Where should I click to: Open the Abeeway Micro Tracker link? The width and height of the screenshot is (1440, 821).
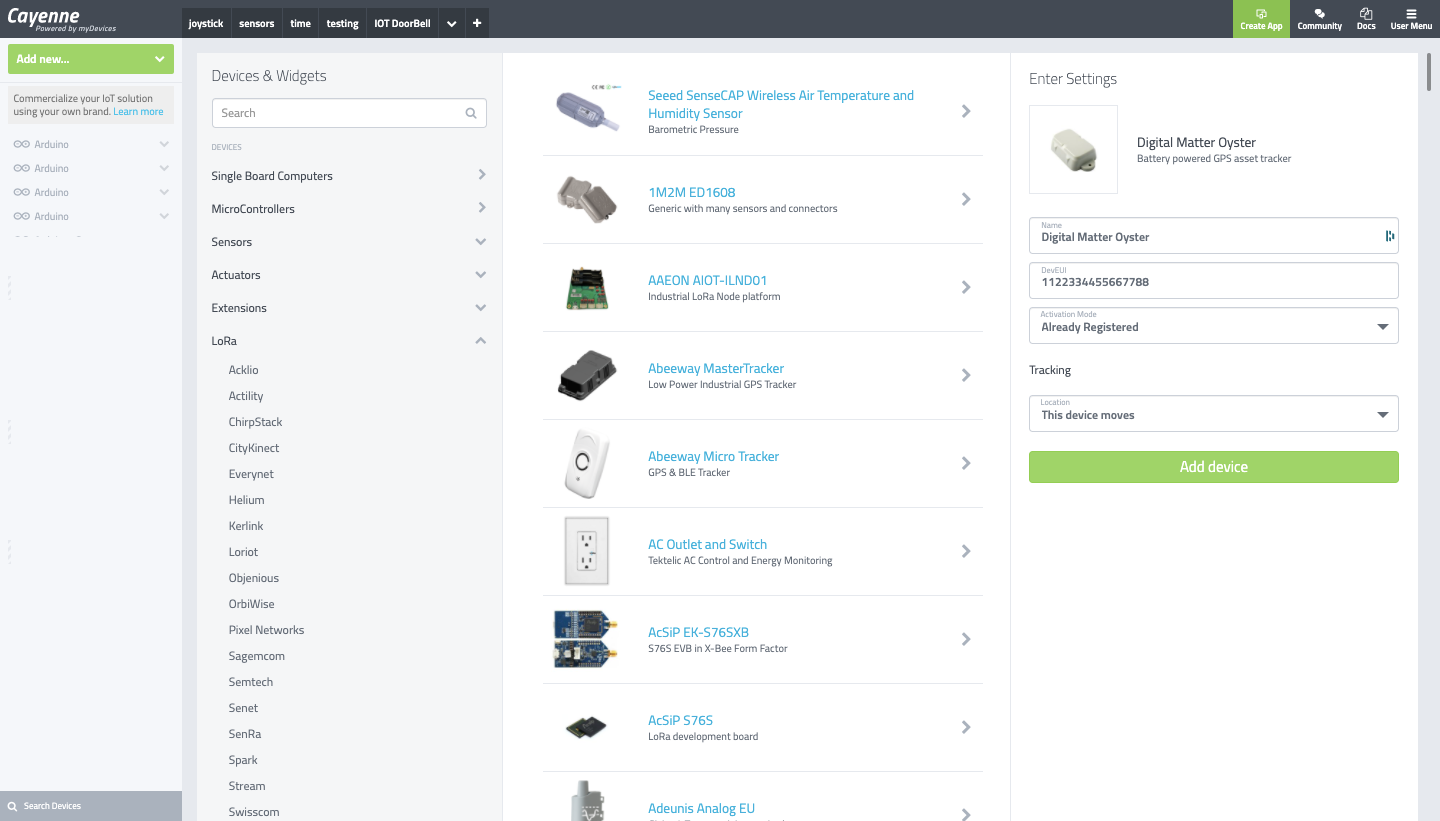(713, 456)
